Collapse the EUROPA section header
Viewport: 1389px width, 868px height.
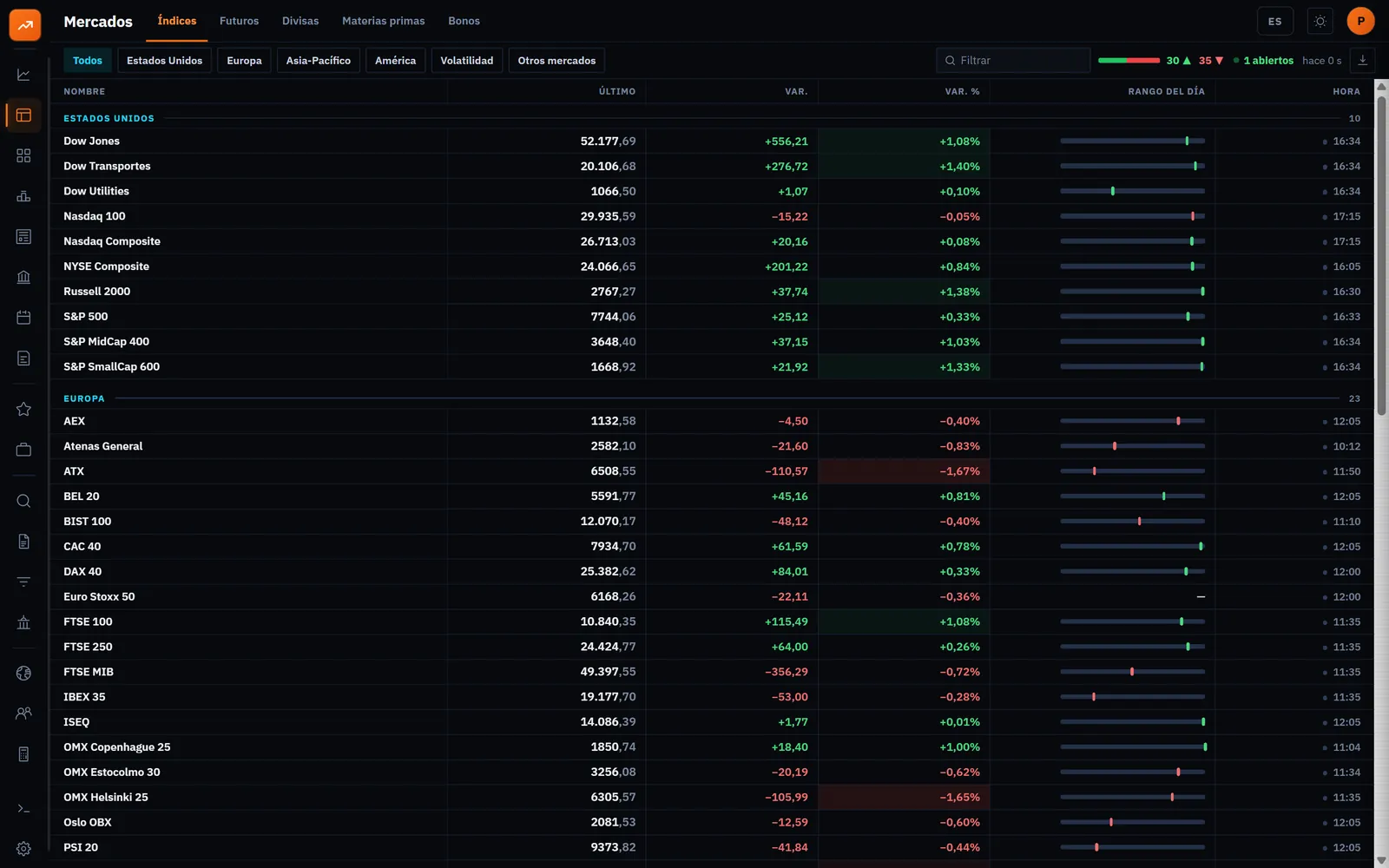[x=712, y=398]
